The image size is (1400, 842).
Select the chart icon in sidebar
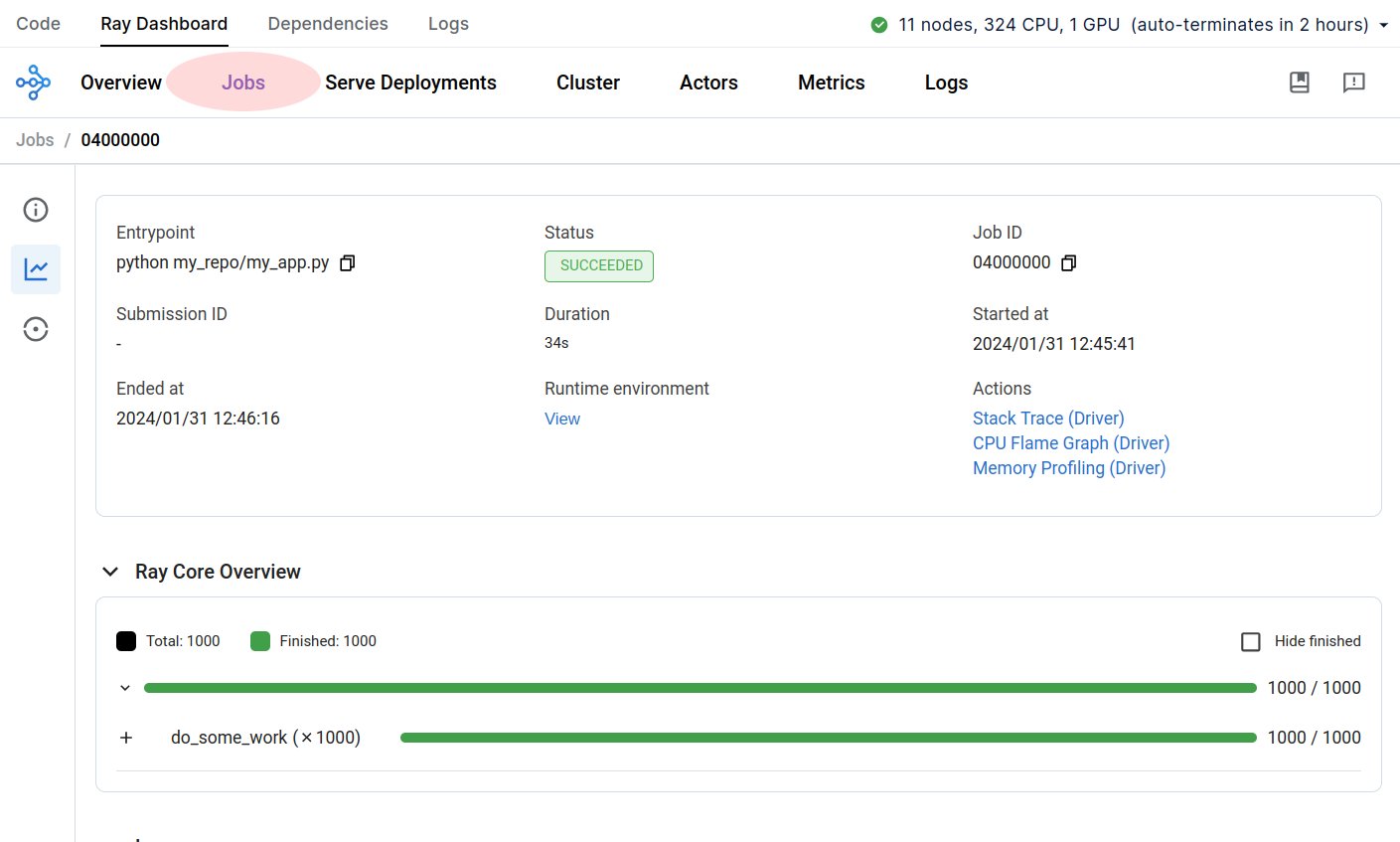(36, 269)
